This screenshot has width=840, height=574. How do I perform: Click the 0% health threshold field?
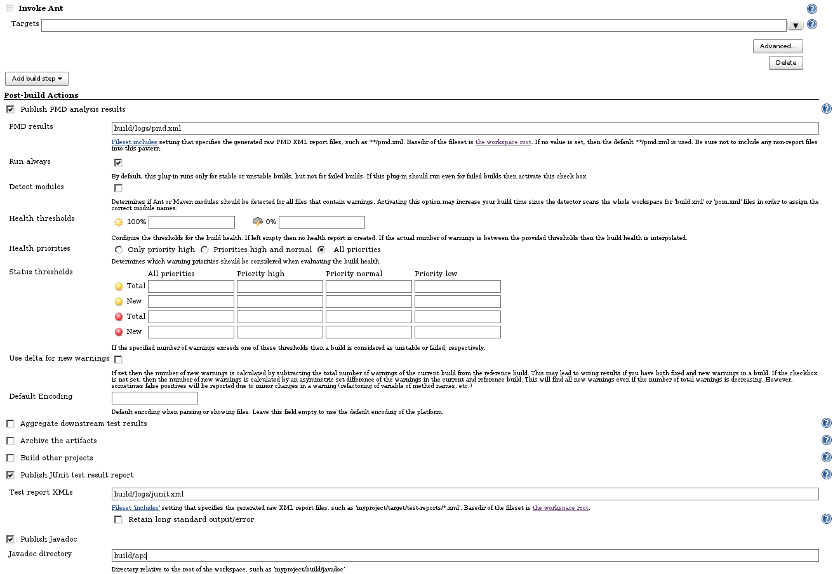coord(321,222)
